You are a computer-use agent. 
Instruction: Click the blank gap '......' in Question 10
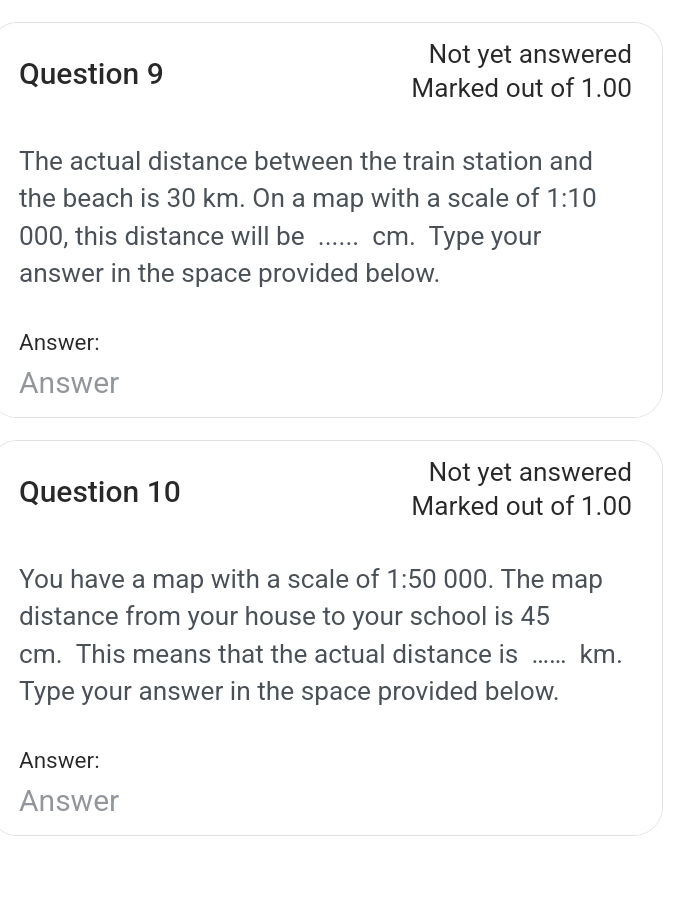click(x=549, y=654)
